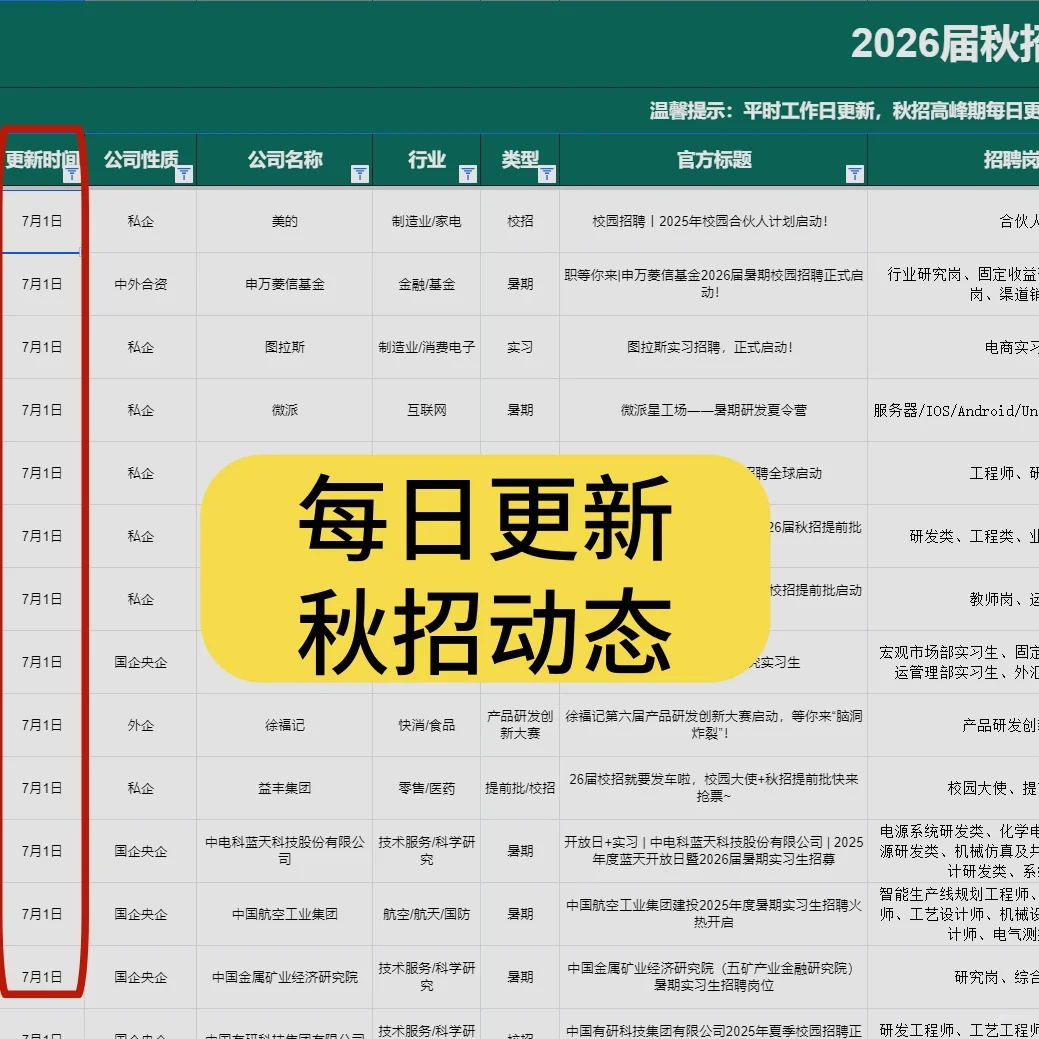Click the 开放日+实习 中电科蓝天 title cell
Image resolution: width=1039 pixels, height=1039 pixels.
pos(714,851)
